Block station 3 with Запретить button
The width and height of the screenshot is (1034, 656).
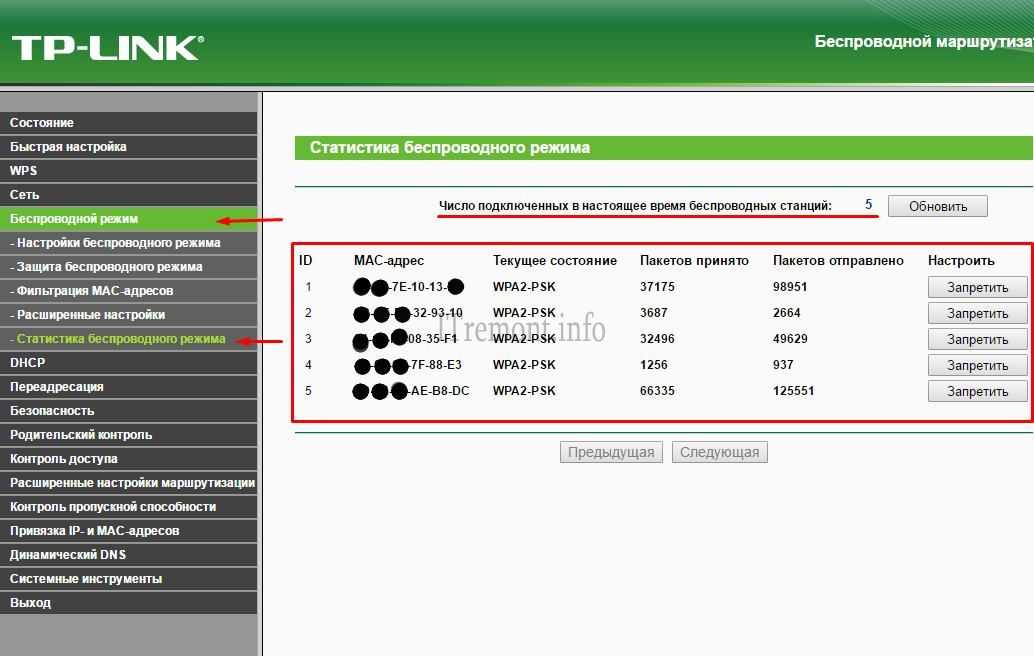[x=977, y=340]
